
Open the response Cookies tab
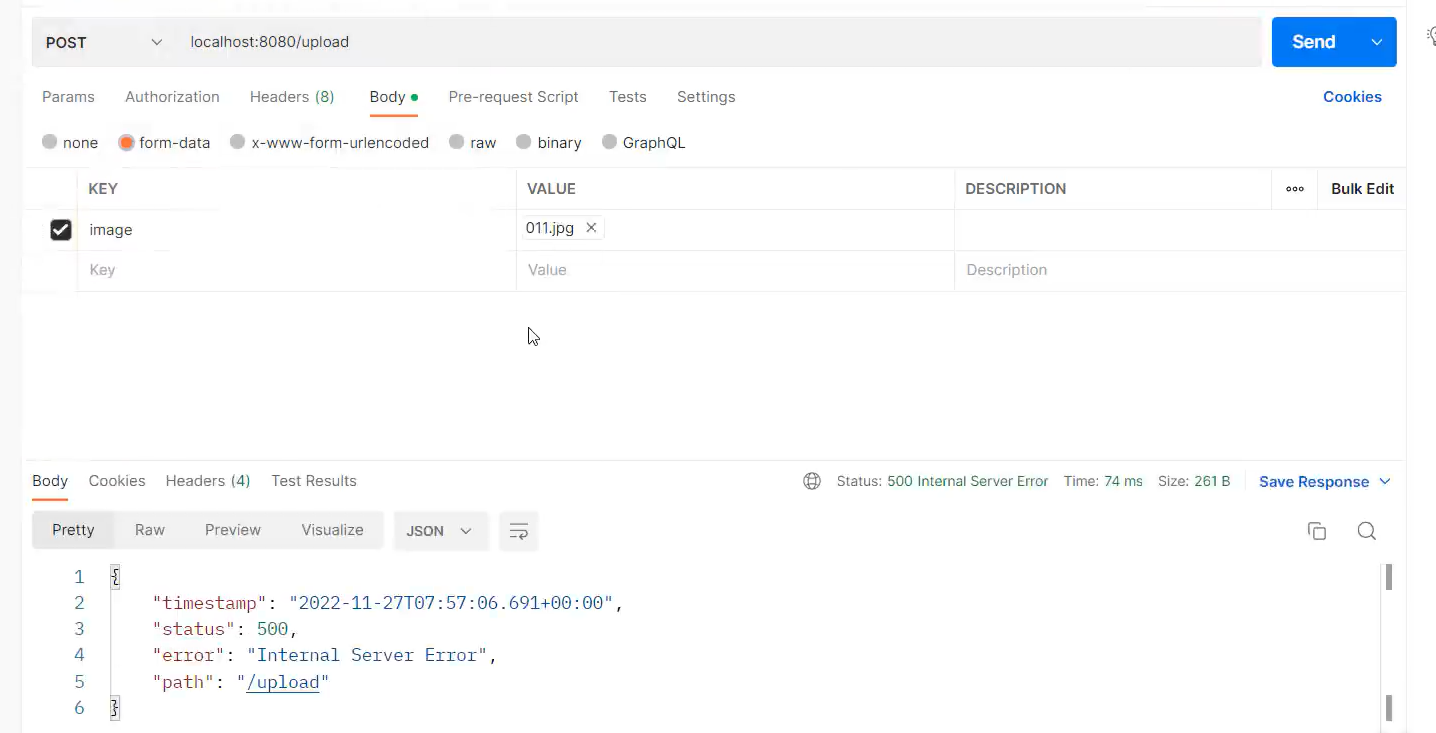tap(117, 481)
